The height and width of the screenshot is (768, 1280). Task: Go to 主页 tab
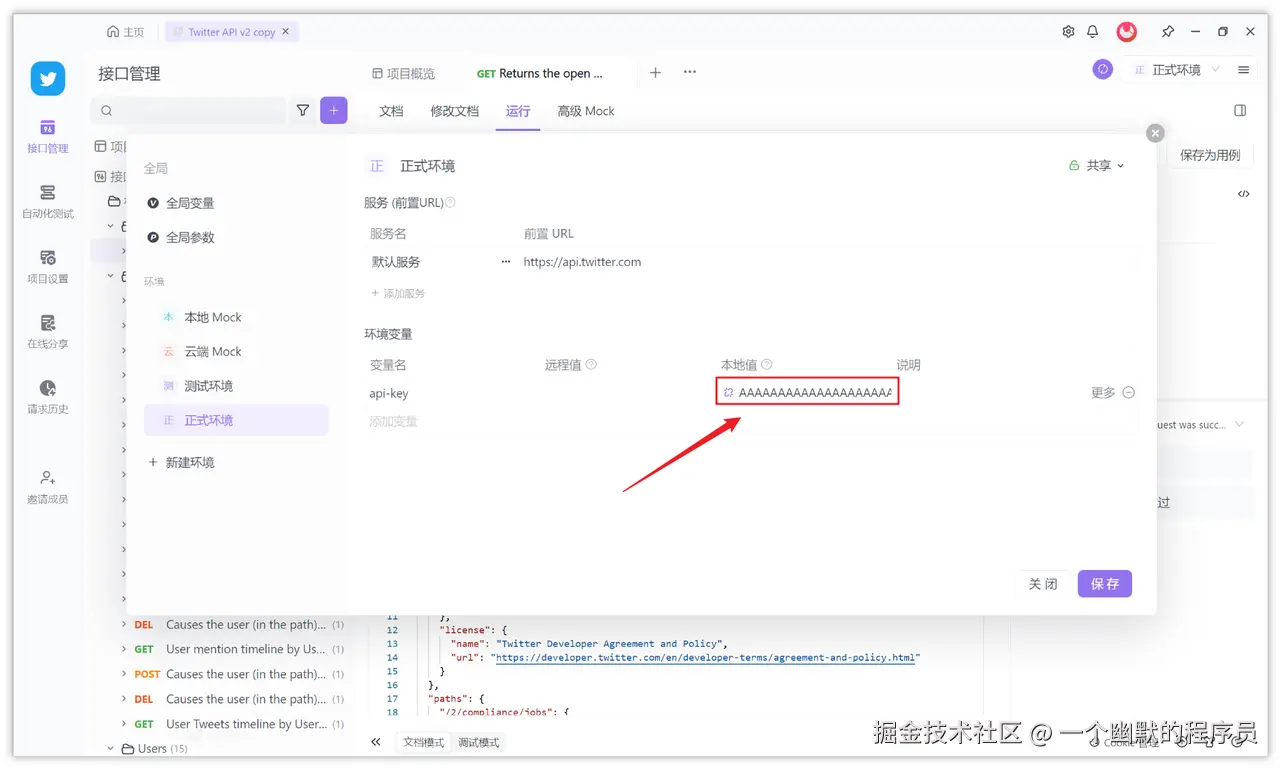click(x=126, y=32)
